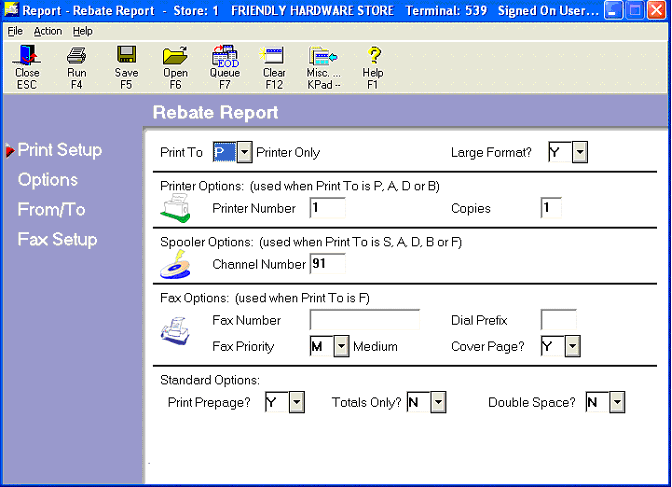Toggle the Totals Only dropdown
672x487 pixels.
pyautogui.click(x=438, y=402)
